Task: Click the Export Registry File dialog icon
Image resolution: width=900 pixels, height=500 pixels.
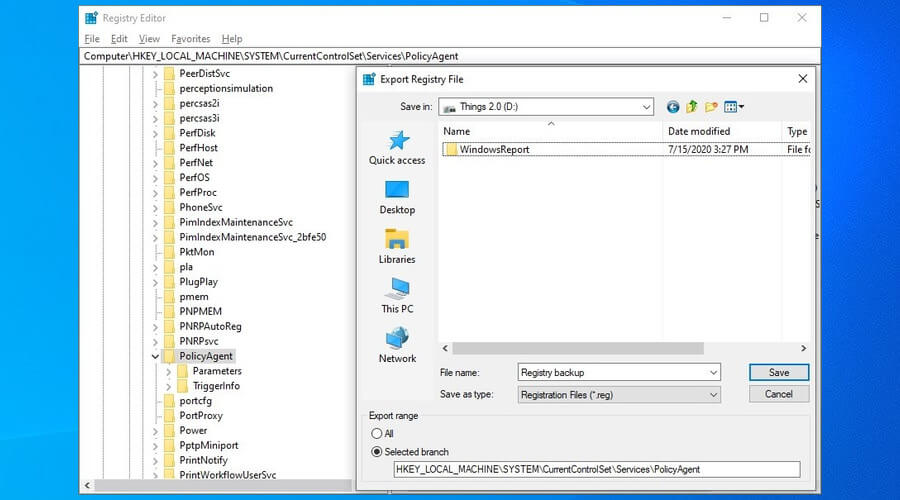Action: [x=369, y=79]
